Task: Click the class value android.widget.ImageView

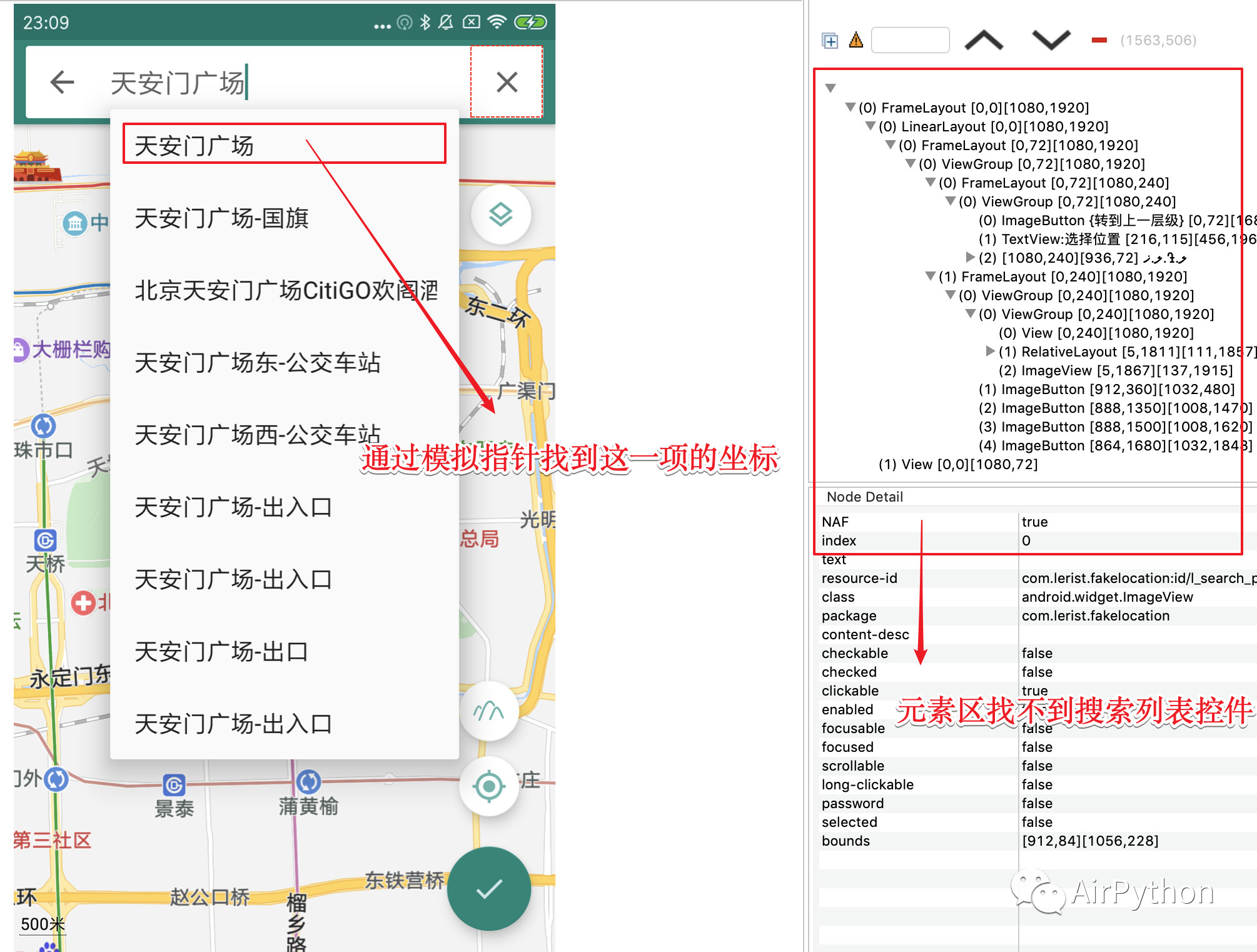Action: (1107, 597)
